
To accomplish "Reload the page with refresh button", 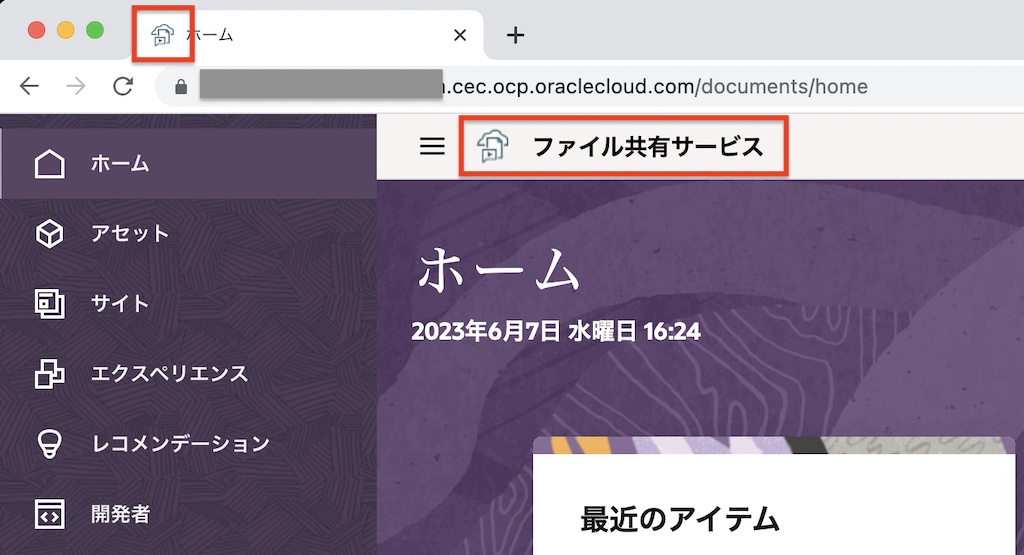I will coord(123,86).
